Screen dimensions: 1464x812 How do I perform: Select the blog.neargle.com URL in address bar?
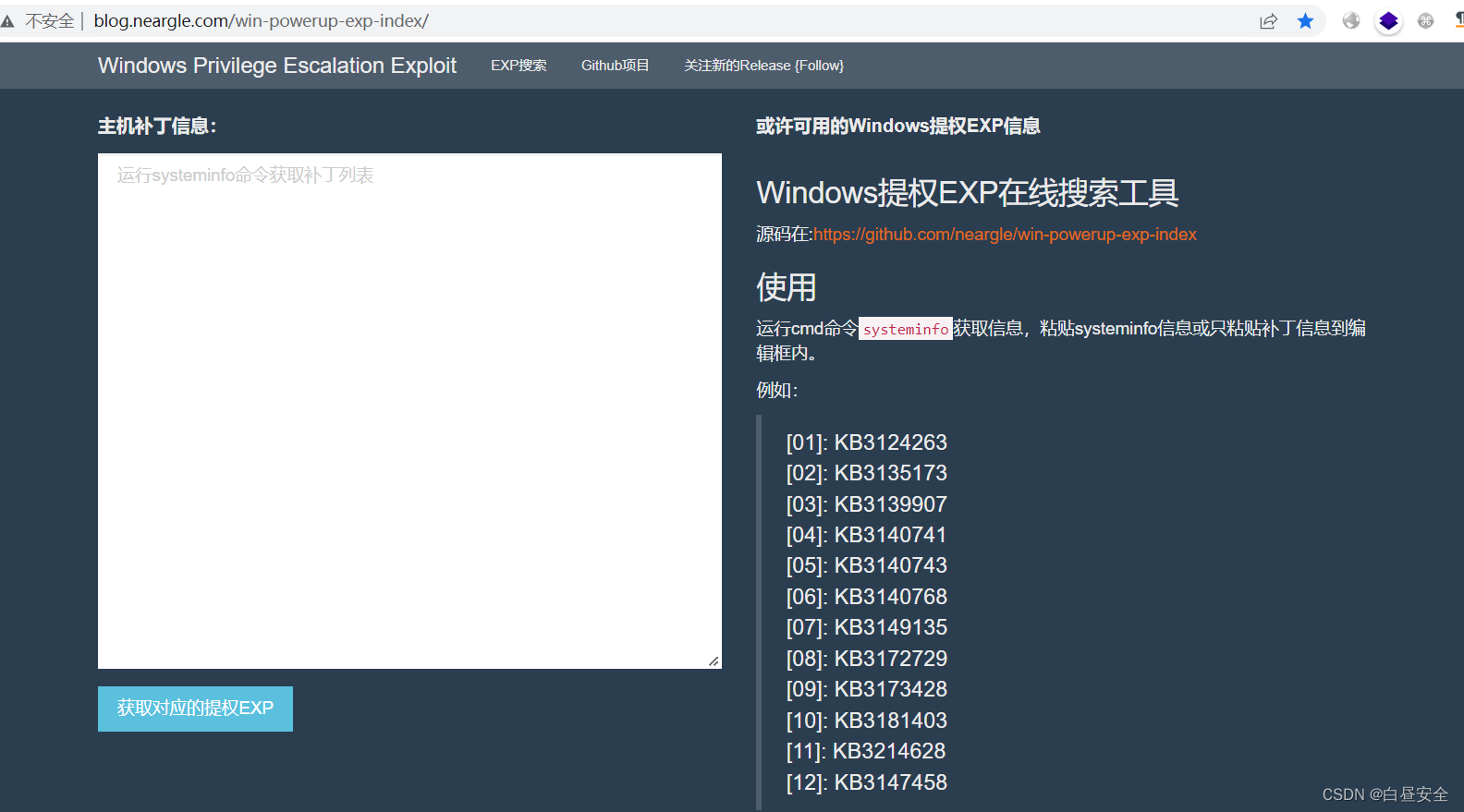pyautogui.click(x=261, y=20)
